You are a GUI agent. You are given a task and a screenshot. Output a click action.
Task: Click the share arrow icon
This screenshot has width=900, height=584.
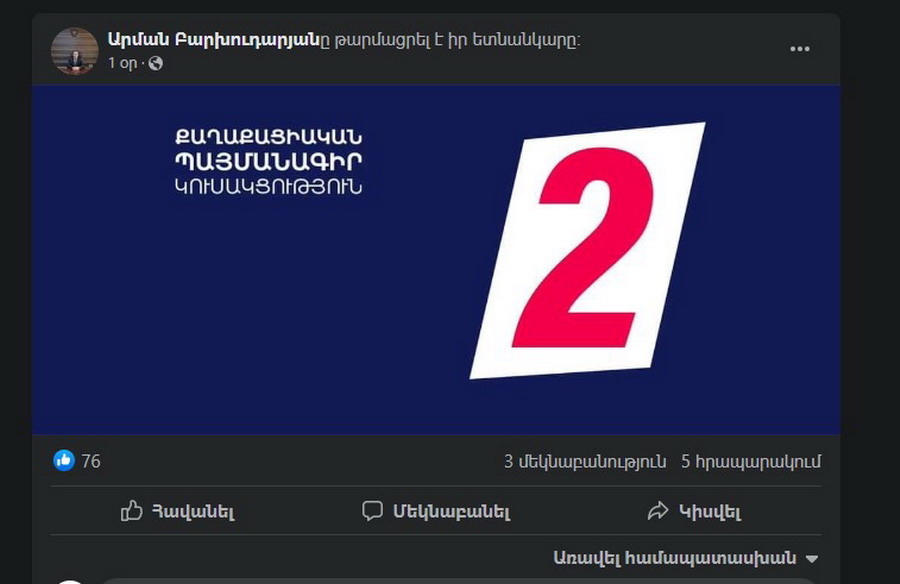click(x=658, y=510)
